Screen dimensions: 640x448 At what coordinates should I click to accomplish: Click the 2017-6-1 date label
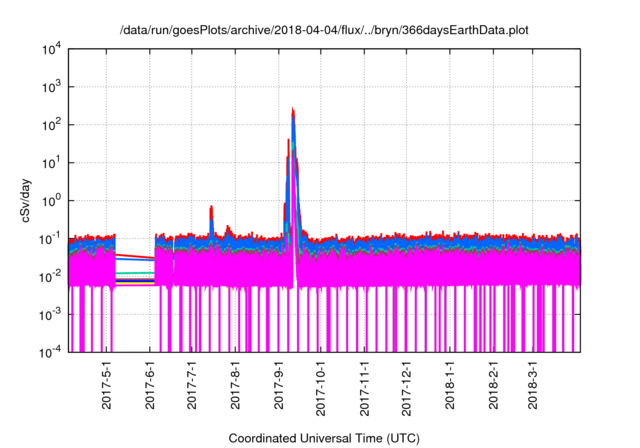coord(150,384)
